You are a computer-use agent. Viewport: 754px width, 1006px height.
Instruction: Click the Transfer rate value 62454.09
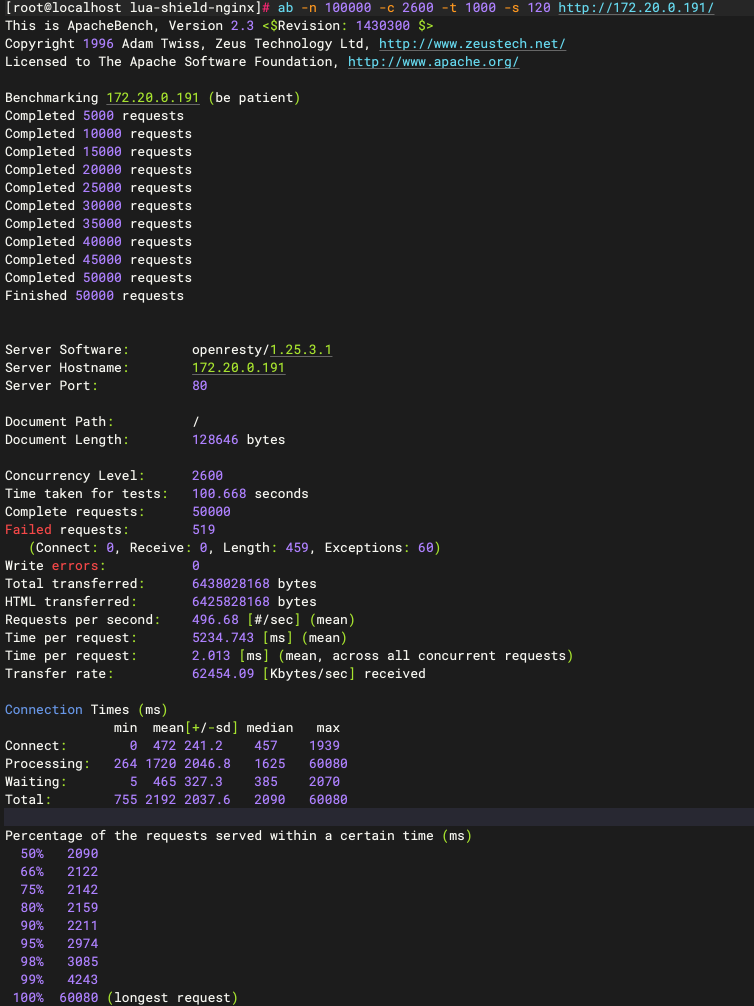click(x=223, y=674)
